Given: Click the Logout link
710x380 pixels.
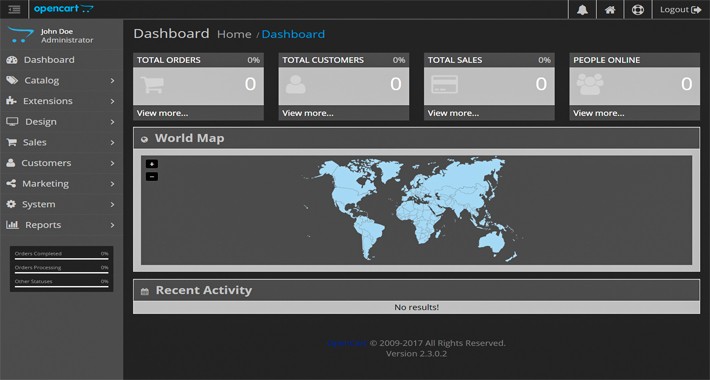Looking at the screenshot, I should pyautogui.click(x=681, y=10).
